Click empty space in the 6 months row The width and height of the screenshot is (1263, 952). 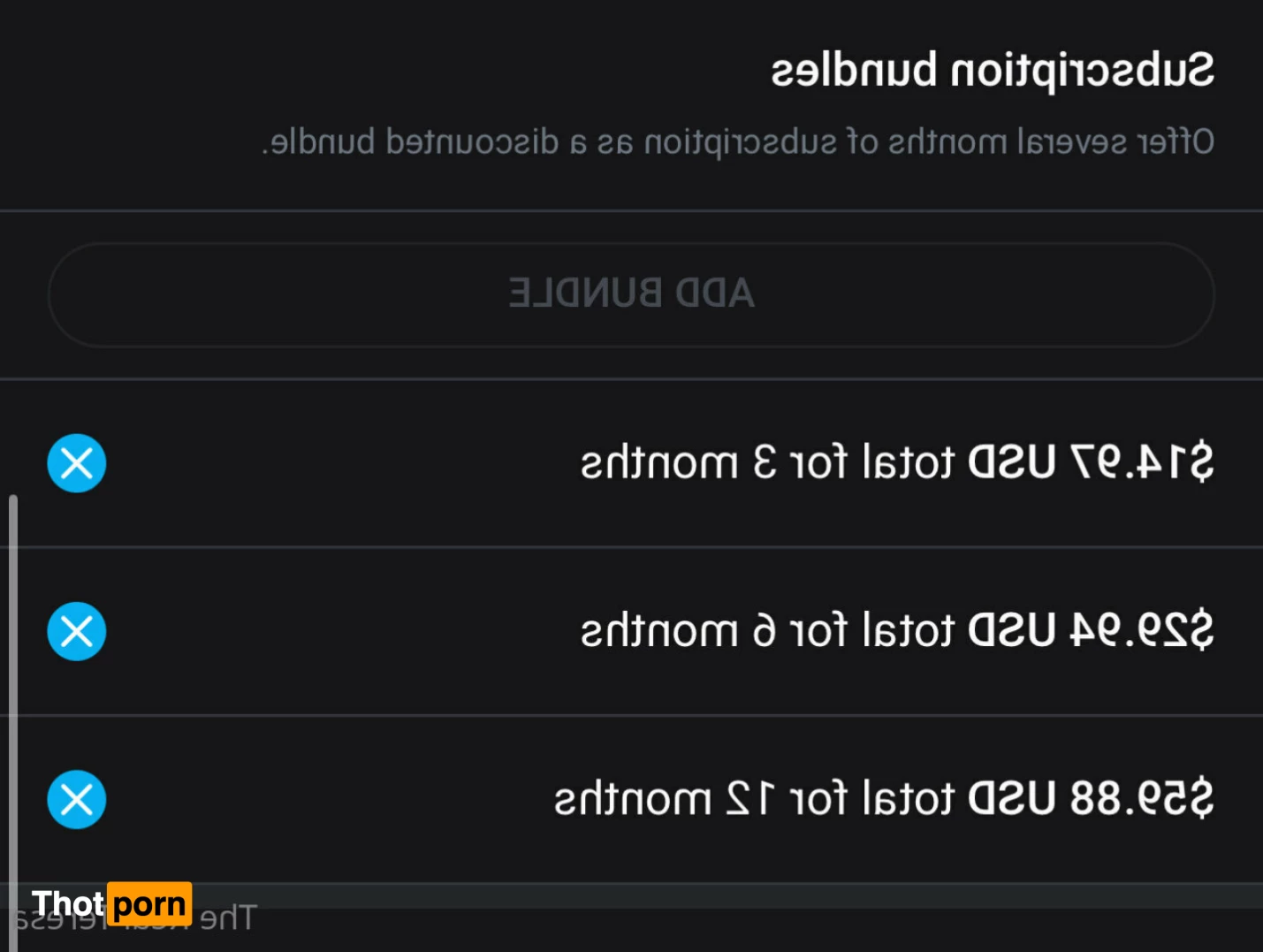pyautogui.click(x=336, y=631)
